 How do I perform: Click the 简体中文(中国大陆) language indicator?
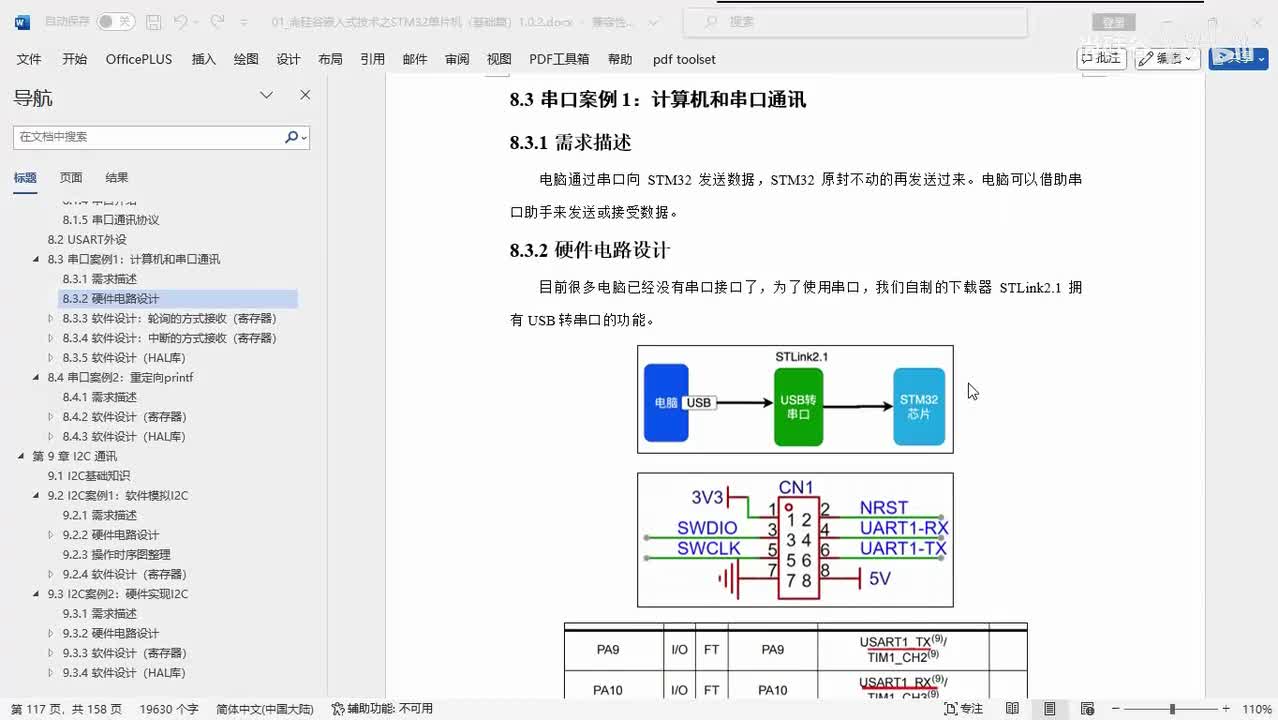coord(264,709)
